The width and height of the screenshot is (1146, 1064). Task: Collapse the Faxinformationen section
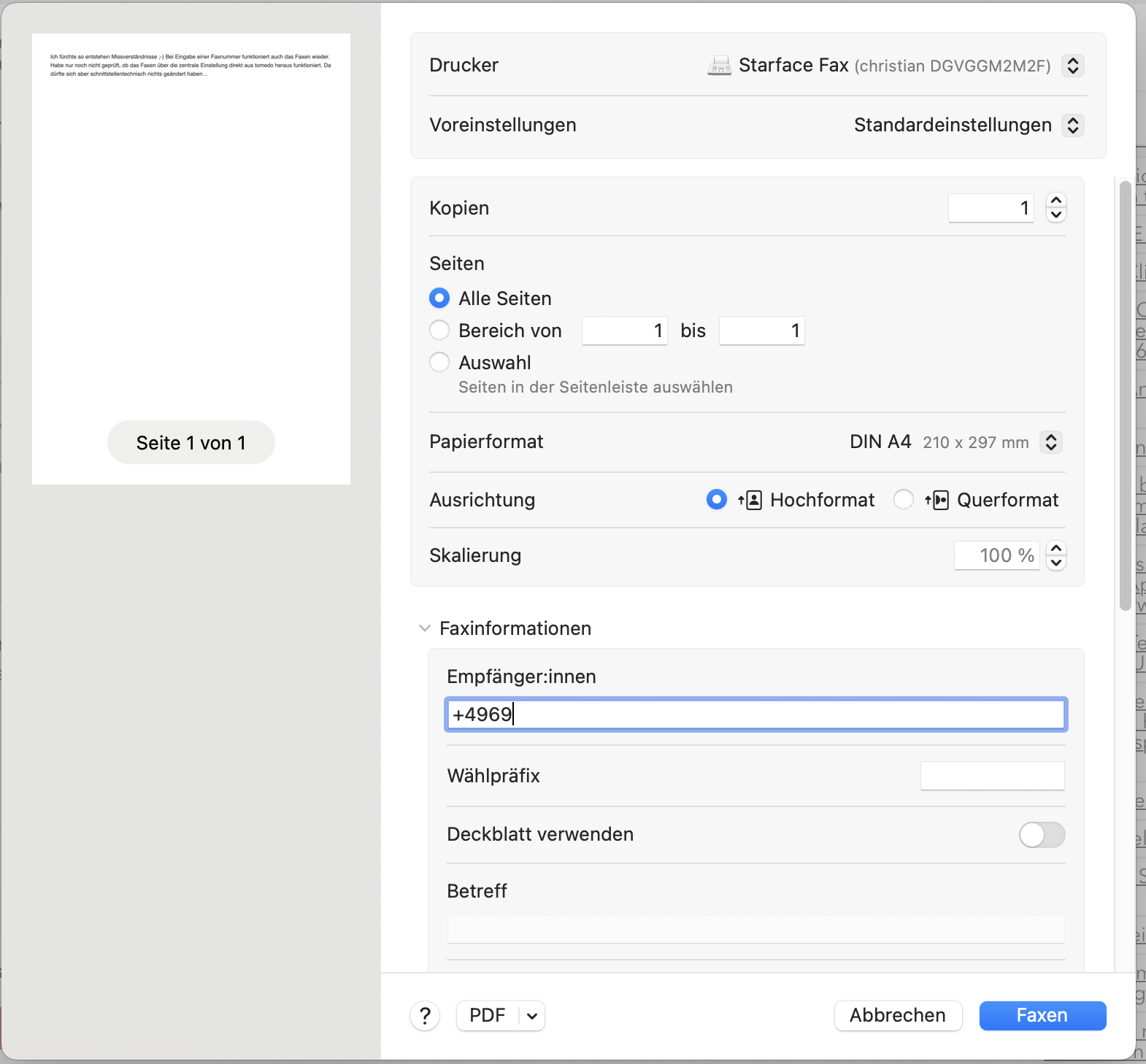pos(424,628)
